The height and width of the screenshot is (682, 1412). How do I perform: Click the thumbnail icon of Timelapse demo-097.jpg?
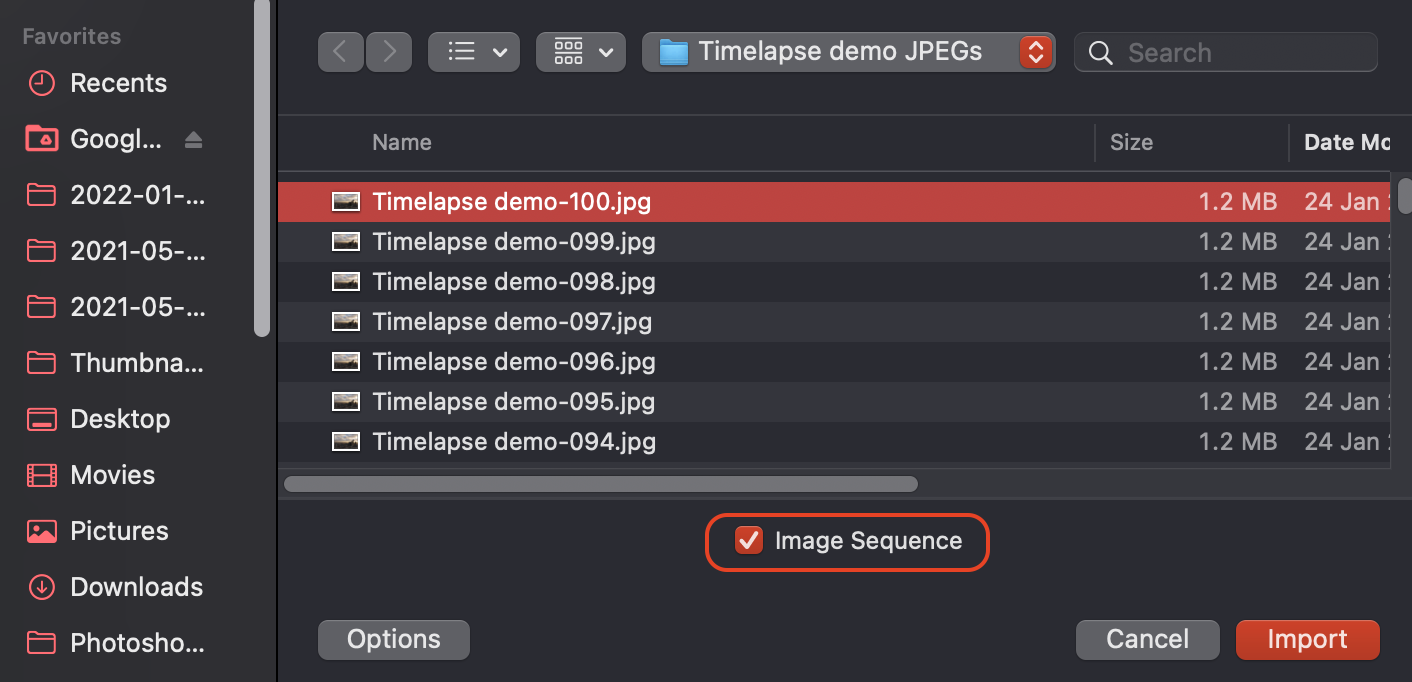tap(346, 322)
